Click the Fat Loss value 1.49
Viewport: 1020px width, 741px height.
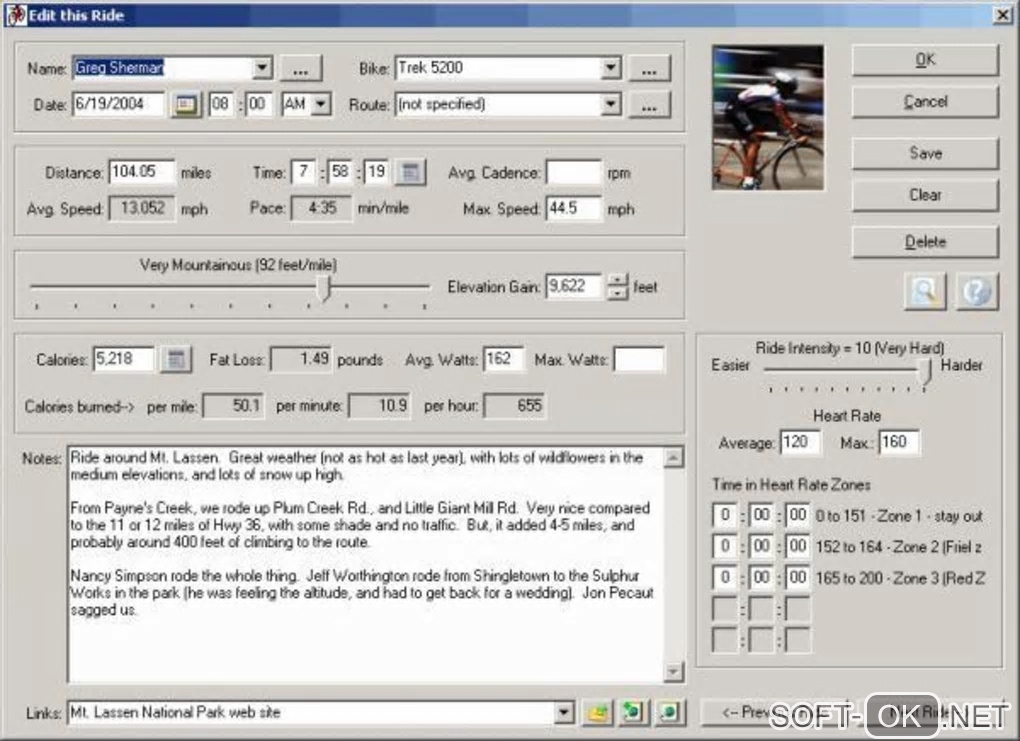coord(301,359)
